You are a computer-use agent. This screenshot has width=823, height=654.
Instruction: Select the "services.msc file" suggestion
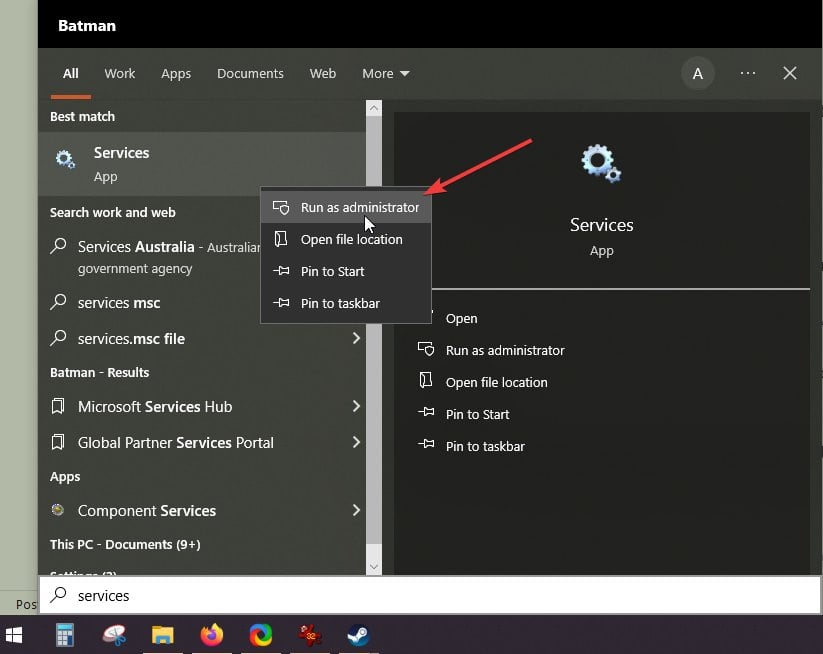click(x=202, y=339)
